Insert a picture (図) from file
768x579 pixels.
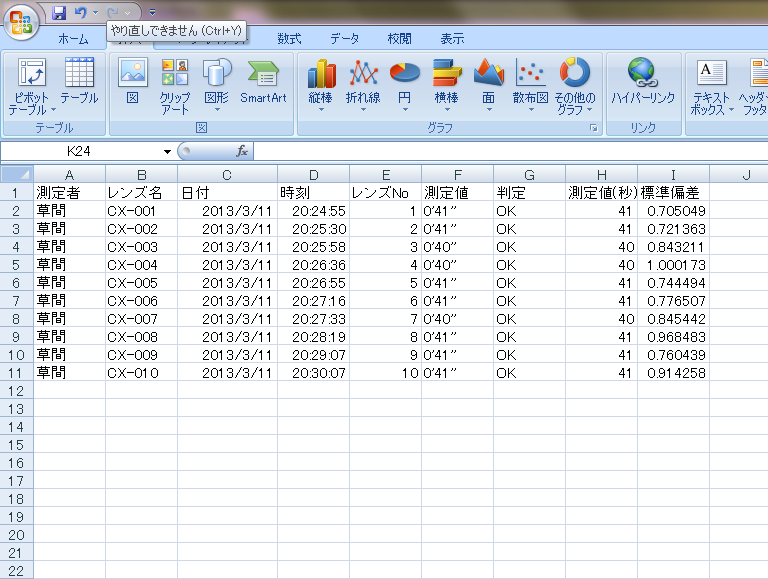point(133,81)
